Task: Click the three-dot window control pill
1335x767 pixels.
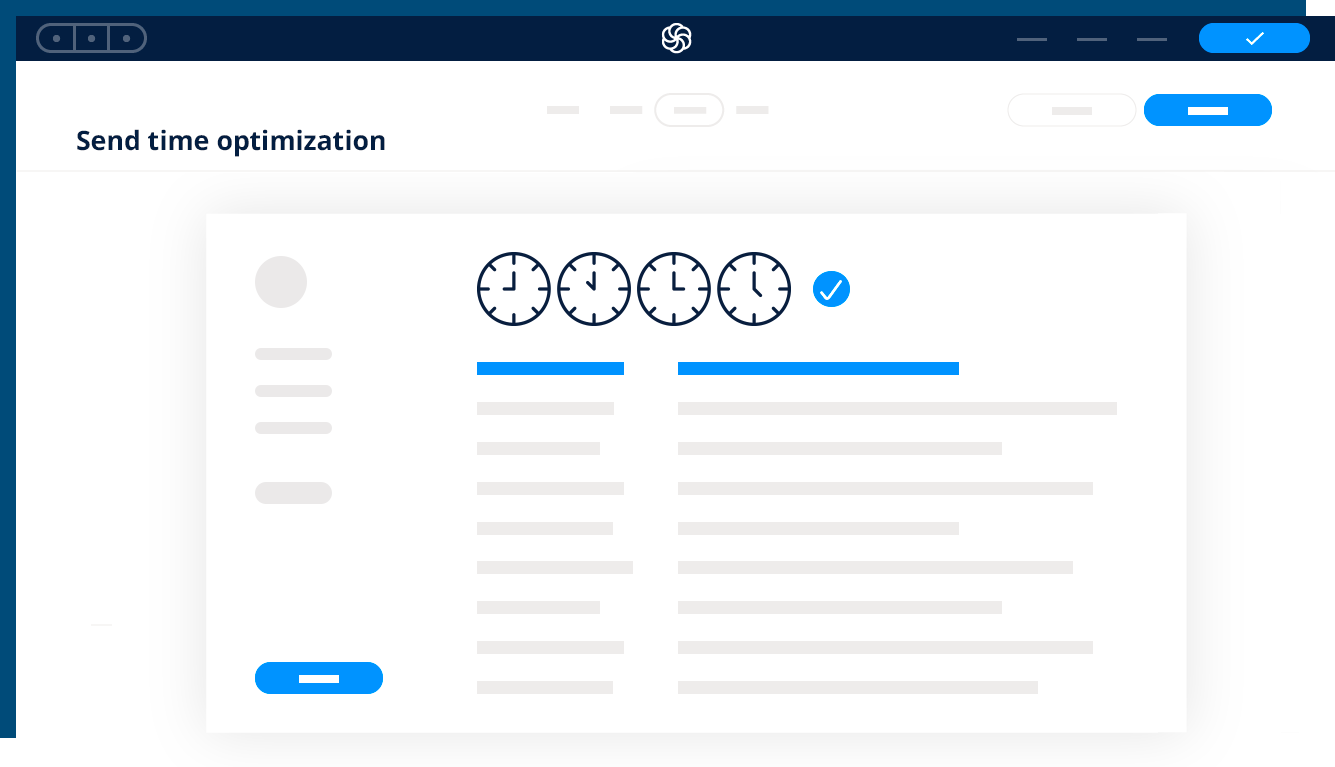Action: coord(91,38)
